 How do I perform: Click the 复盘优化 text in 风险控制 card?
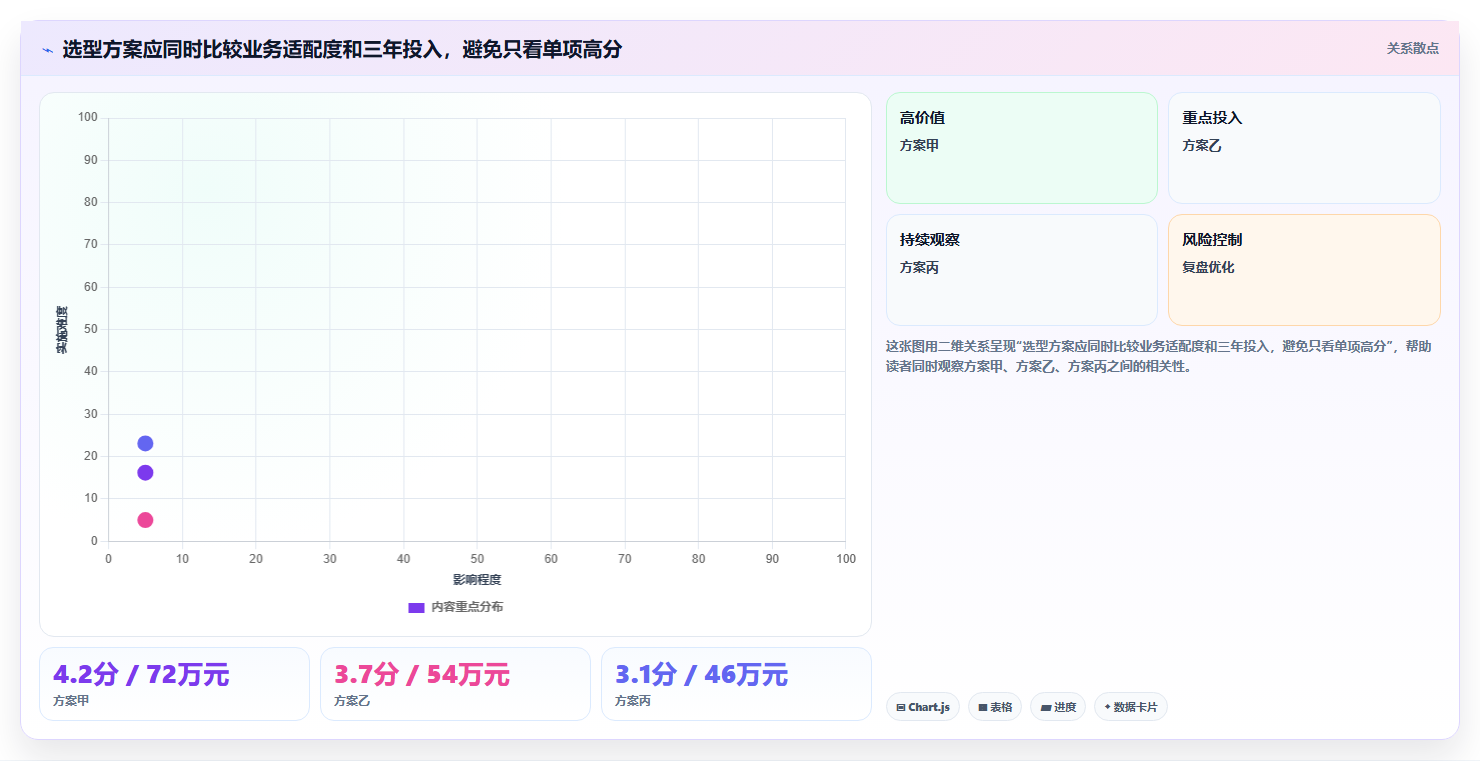click(x=1208, y=267)
